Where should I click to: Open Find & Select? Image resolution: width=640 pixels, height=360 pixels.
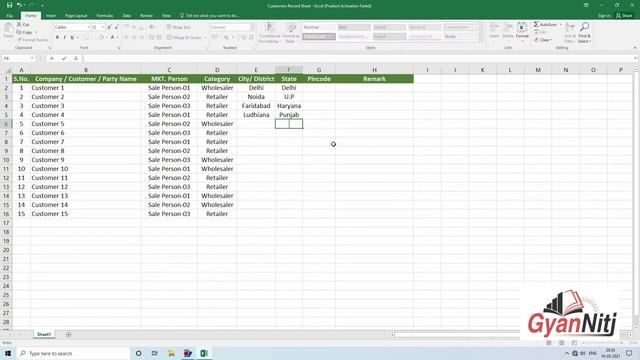click(584, 33)
